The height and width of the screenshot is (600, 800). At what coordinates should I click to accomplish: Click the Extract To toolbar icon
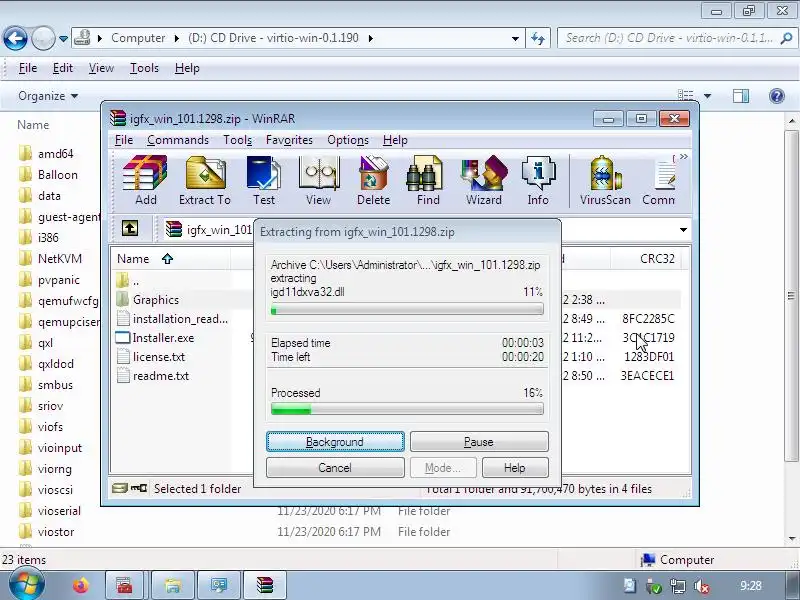click(x=205, y=181)
